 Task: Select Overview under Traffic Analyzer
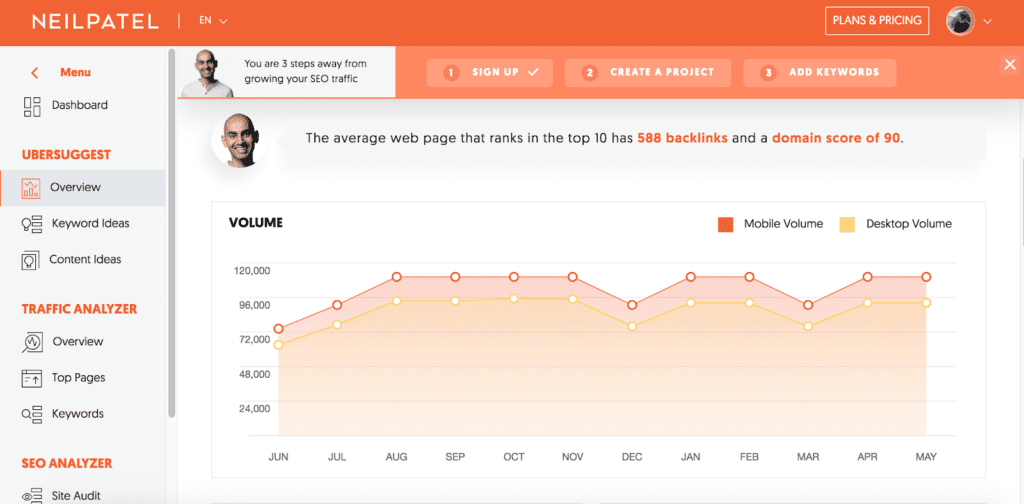click(x=78, y=341)
